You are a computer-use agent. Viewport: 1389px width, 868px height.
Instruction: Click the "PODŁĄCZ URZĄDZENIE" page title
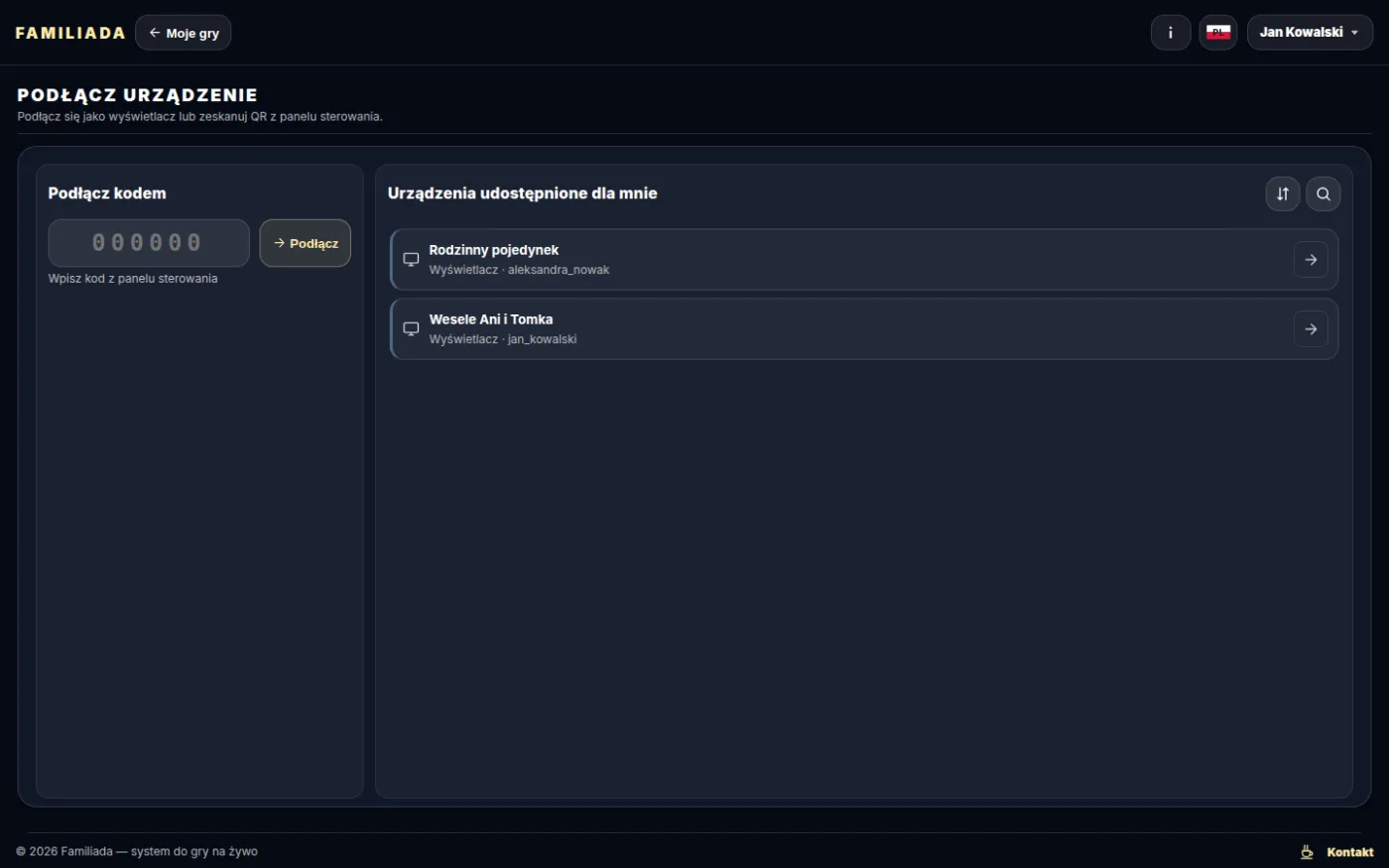click(138, 95)
